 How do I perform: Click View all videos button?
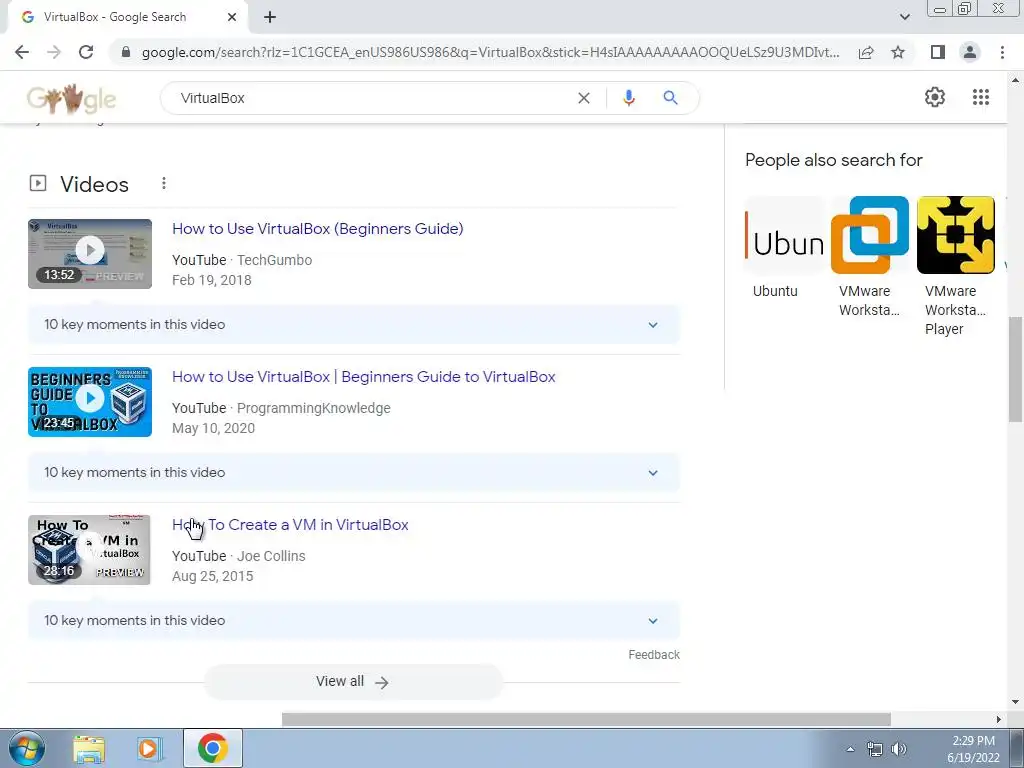(x=353, y=682)
